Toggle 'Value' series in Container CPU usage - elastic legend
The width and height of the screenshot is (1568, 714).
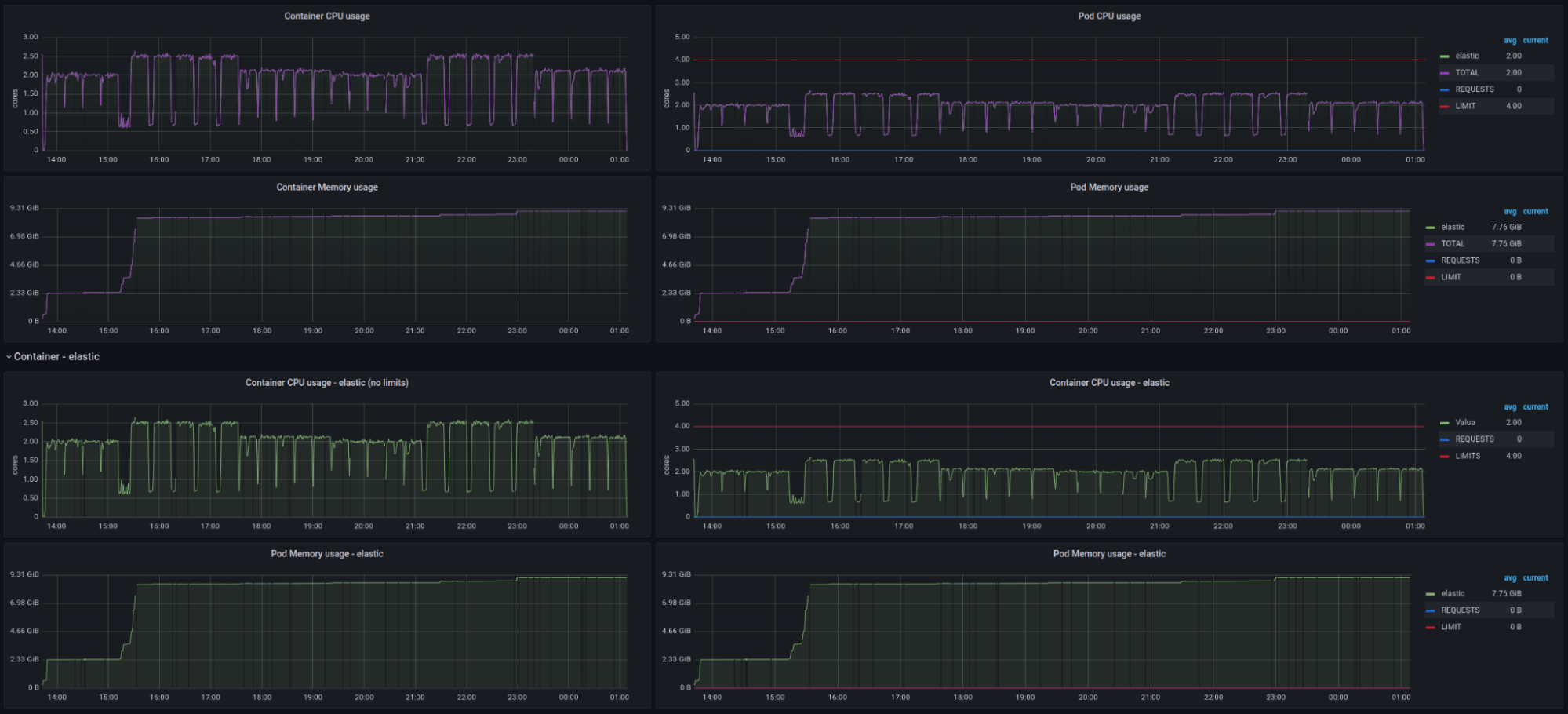[1465, 423]
